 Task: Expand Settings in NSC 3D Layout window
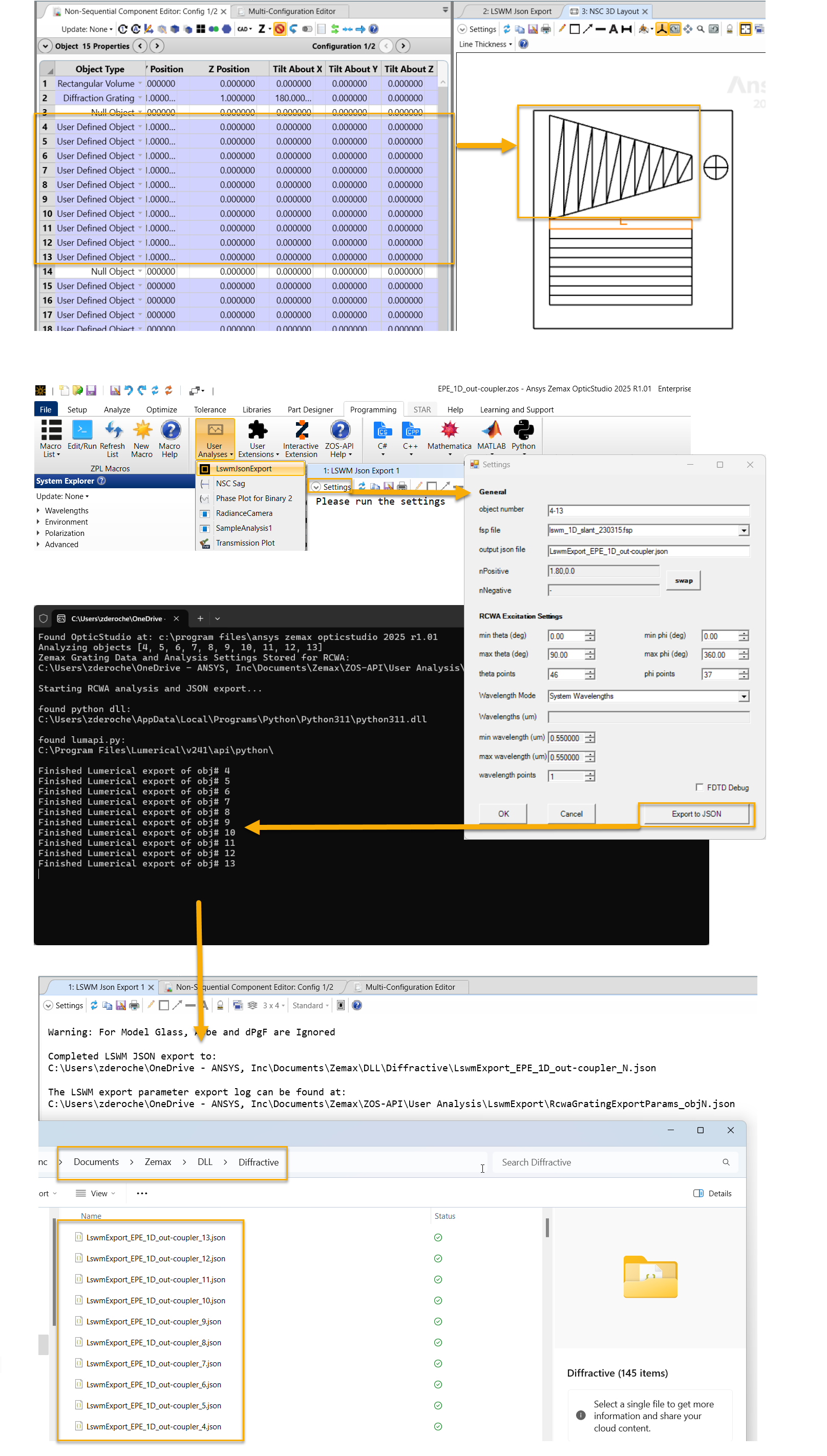click(462, 29)
